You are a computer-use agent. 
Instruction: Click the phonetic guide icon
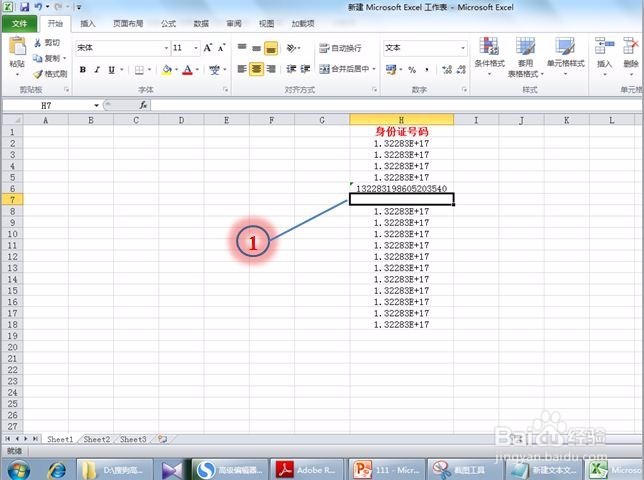[214, 70]
